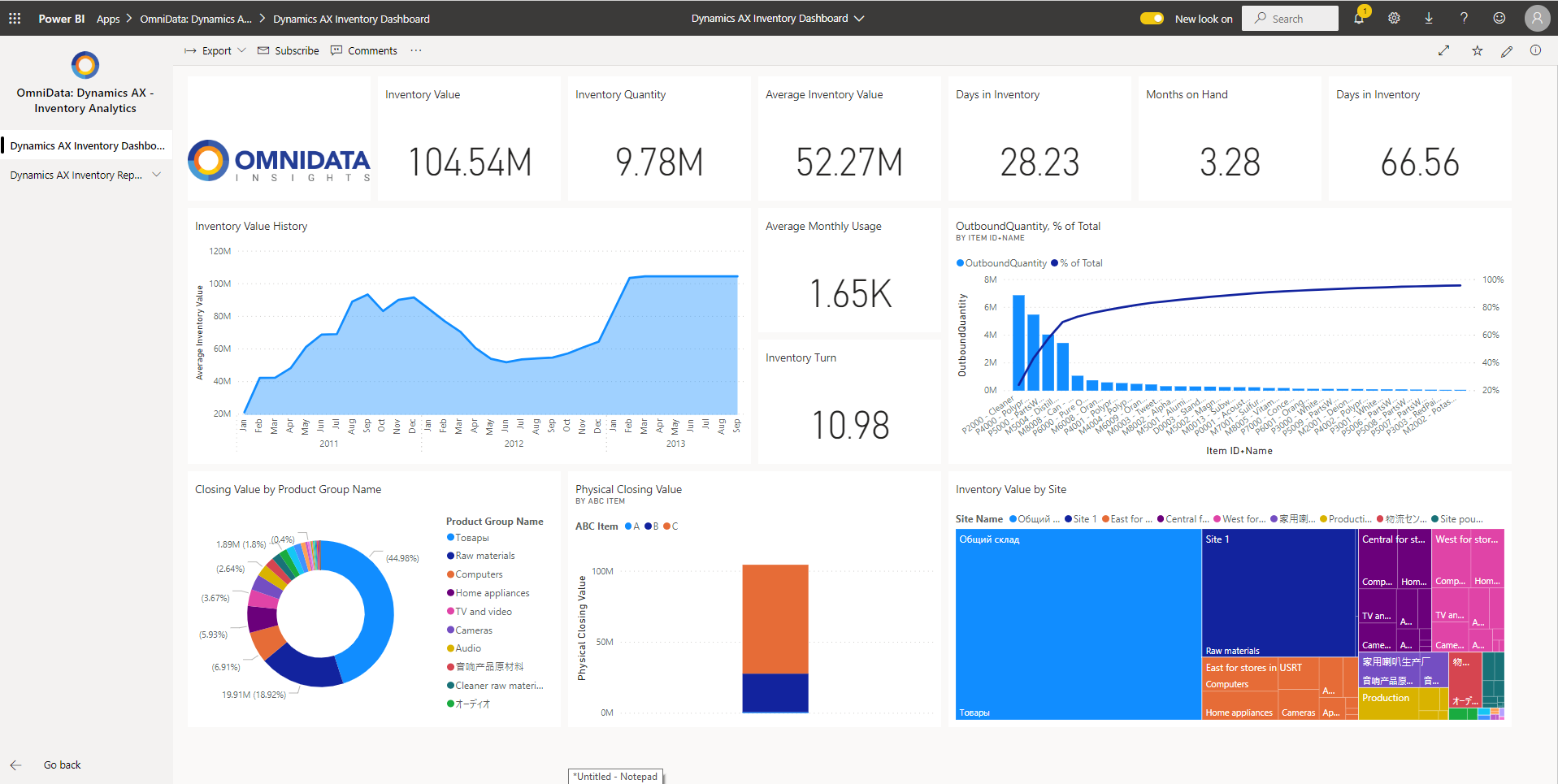Click ABC Item legend C
Screen dimensions: 1558x784
click(x=671, y=526)
